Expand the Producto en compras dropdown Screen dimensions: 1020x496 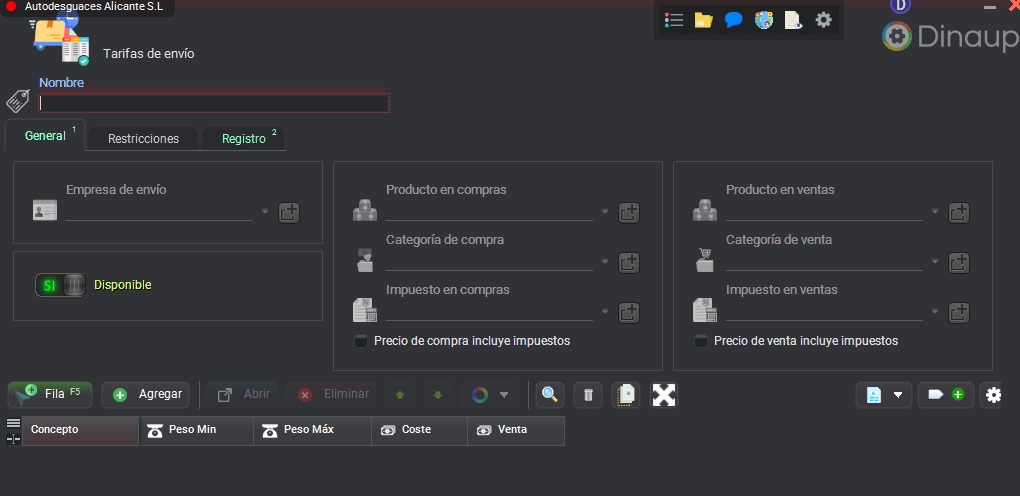605,212
